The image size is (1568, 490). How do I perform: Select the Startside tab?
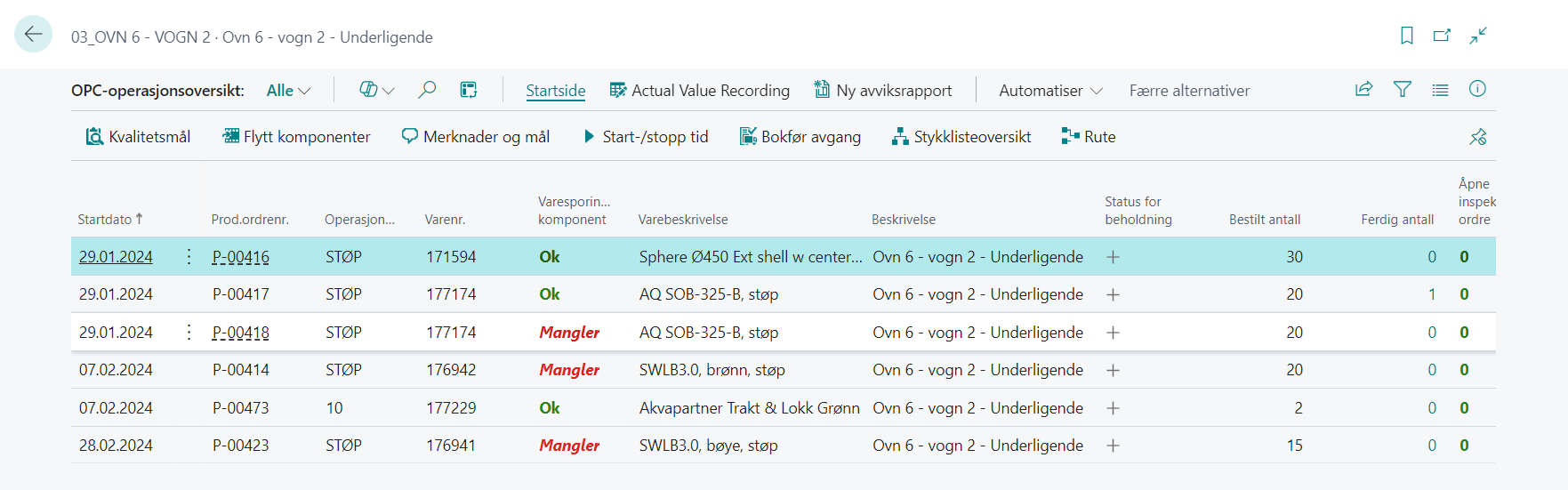pos(555,91)
